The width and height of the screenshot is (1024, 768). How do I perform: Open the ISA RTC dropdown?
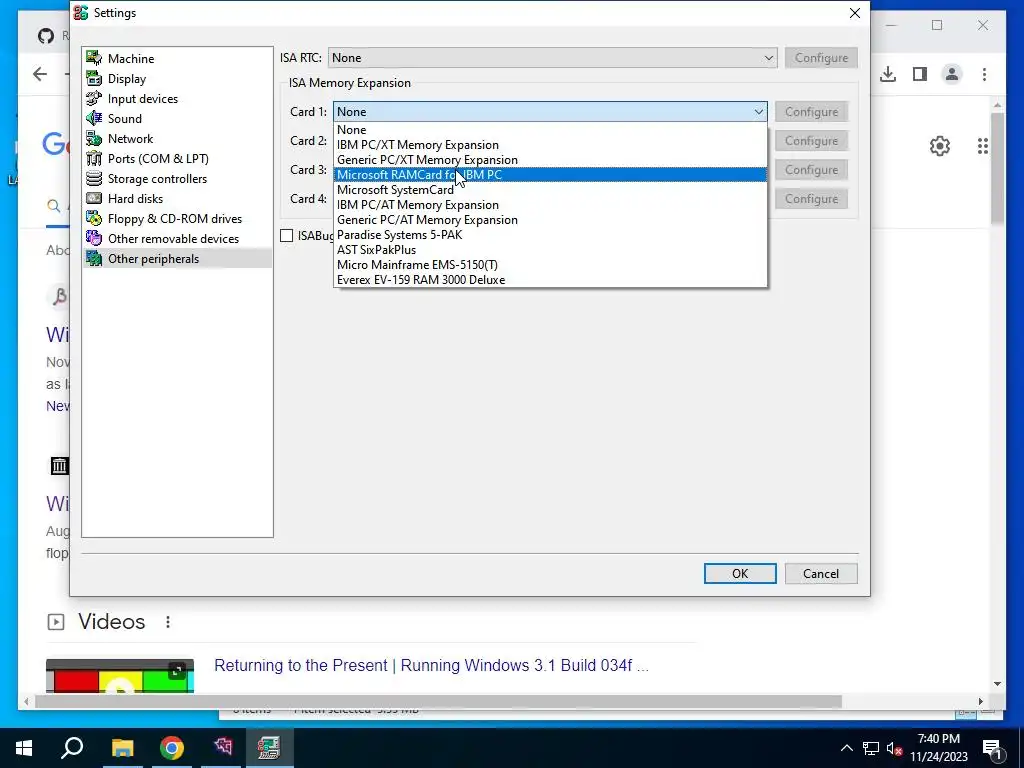pyautogui.click(x=552, y=57)
